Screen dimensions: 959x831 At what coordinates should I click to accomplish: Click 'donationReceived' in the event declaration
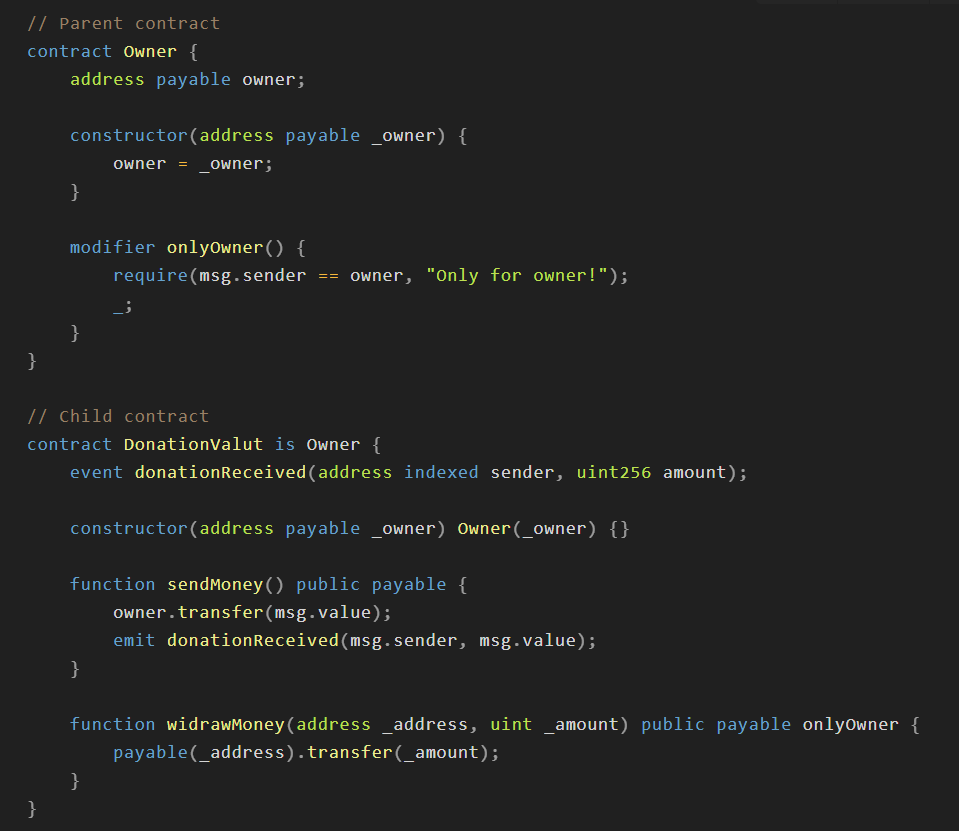pos(220,472)
